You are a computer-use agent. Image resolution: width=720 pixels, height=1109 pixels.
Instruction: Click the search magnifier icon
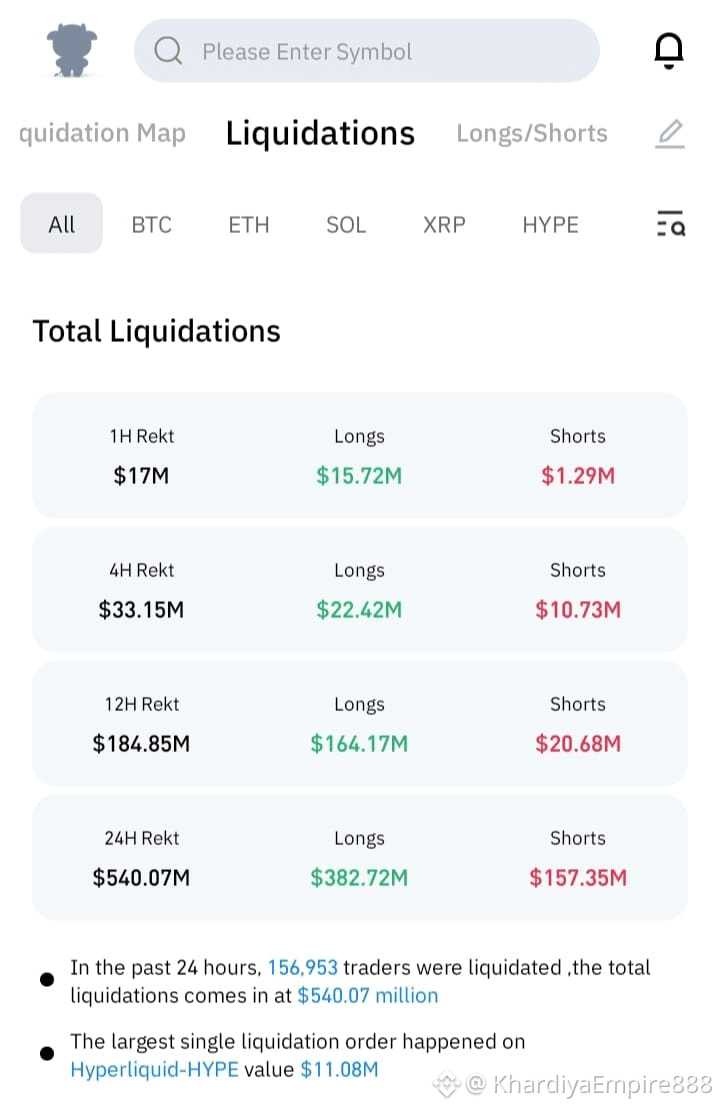[168, 51]
